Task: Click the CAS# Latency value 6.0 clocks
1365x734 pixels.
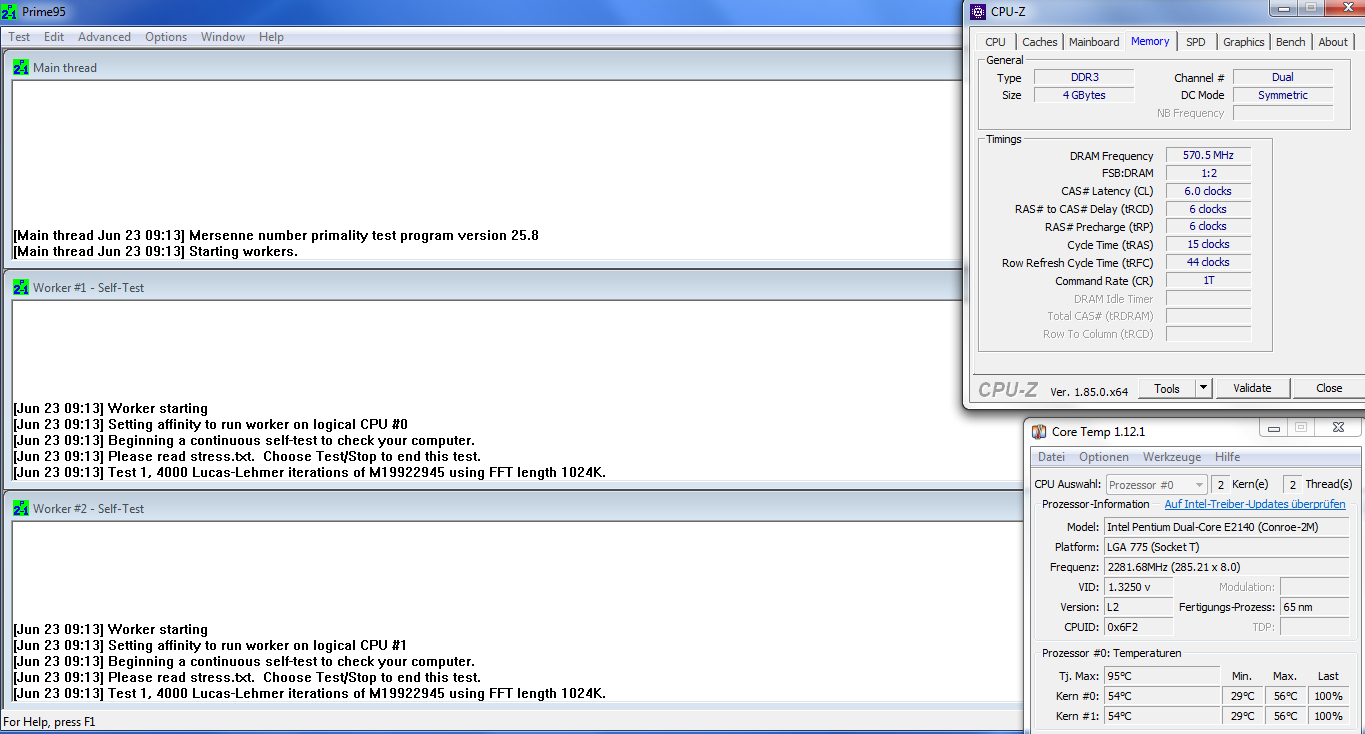Action: 1208,191
